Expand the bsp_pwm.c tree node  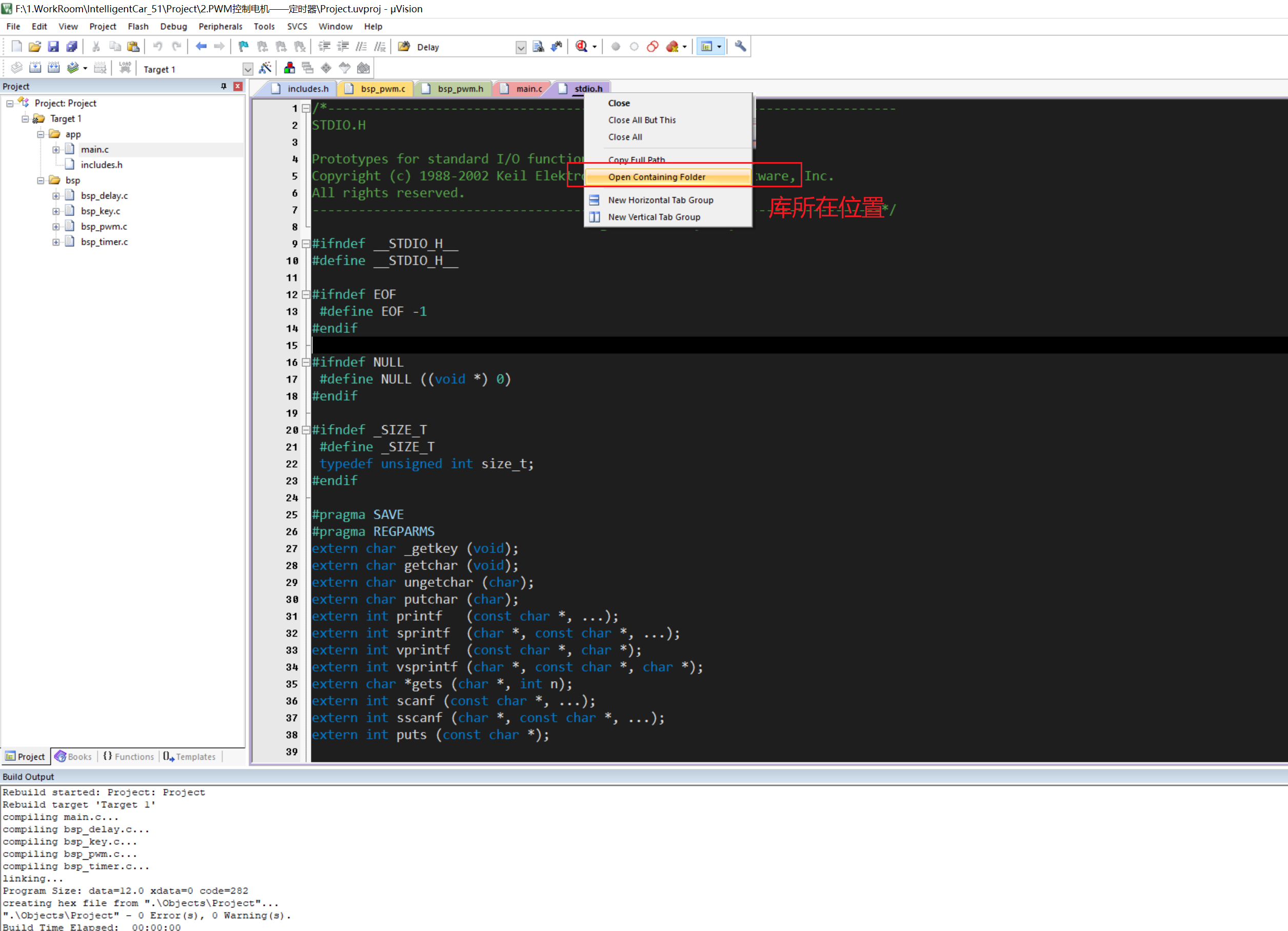(55, 227)
